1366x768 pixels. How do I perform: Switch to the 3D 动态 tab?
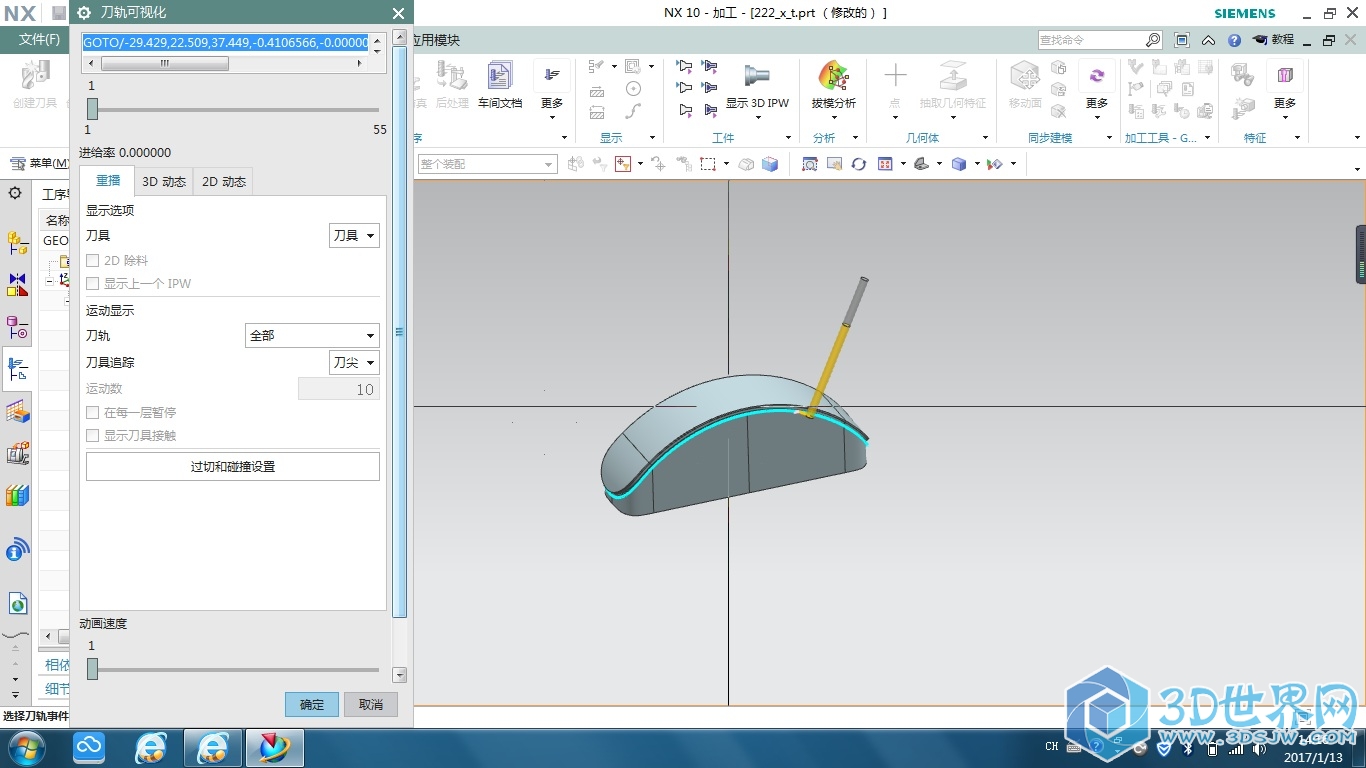[164, 182]
